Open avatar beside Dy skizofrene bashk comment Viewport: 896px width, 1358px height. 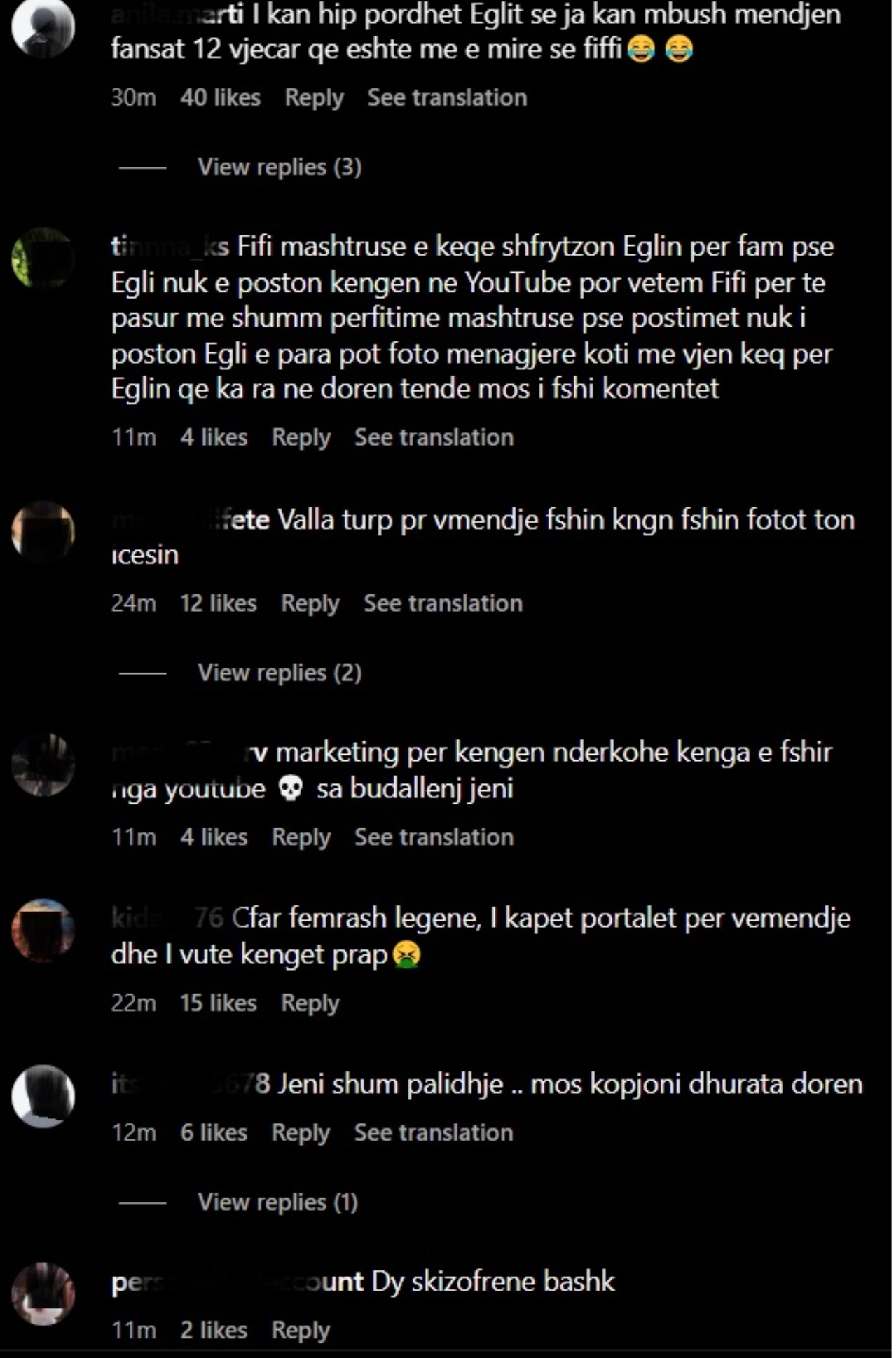(x=43, y=1294)
